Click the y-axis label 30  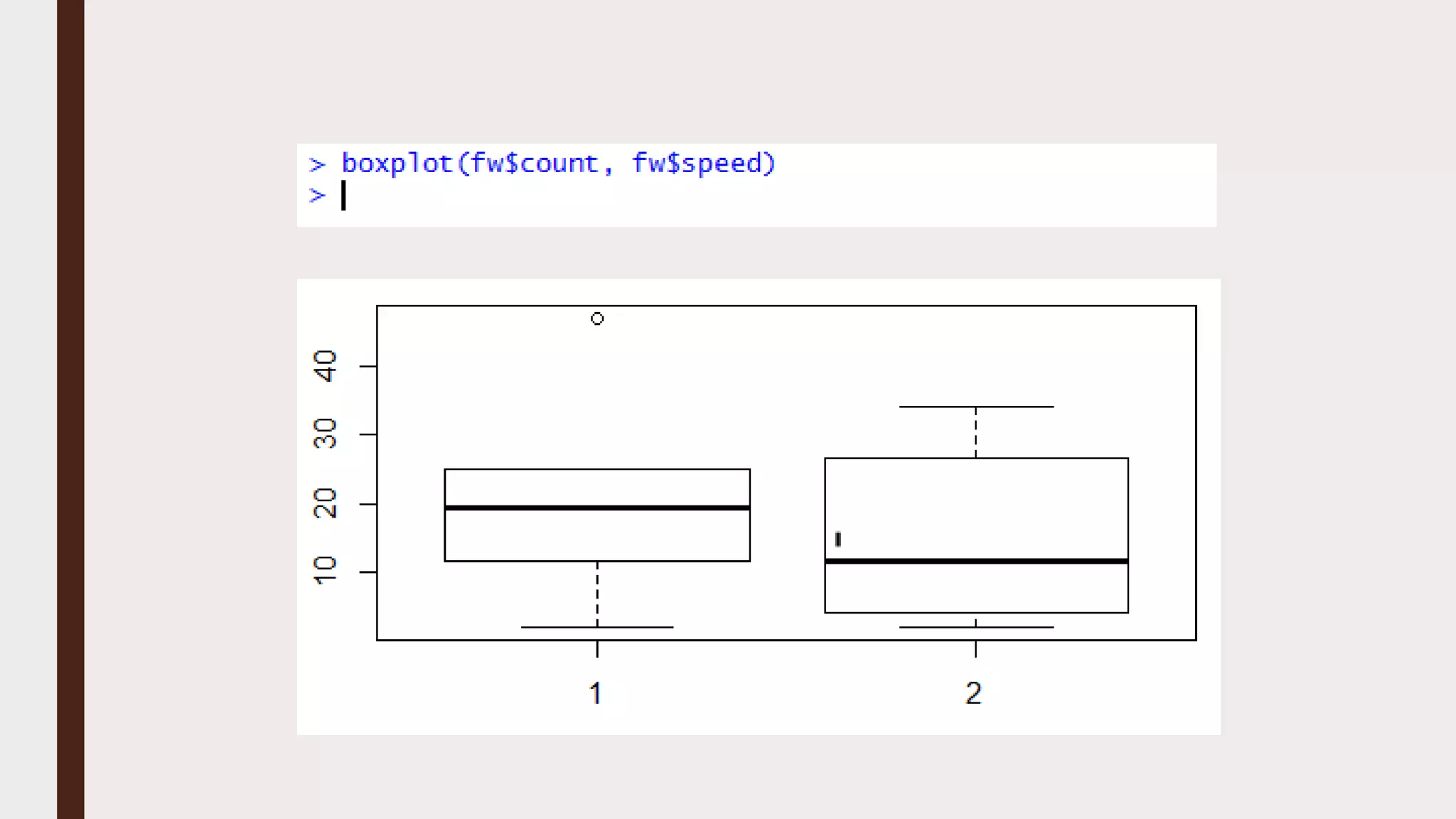[x=326, y=434]
